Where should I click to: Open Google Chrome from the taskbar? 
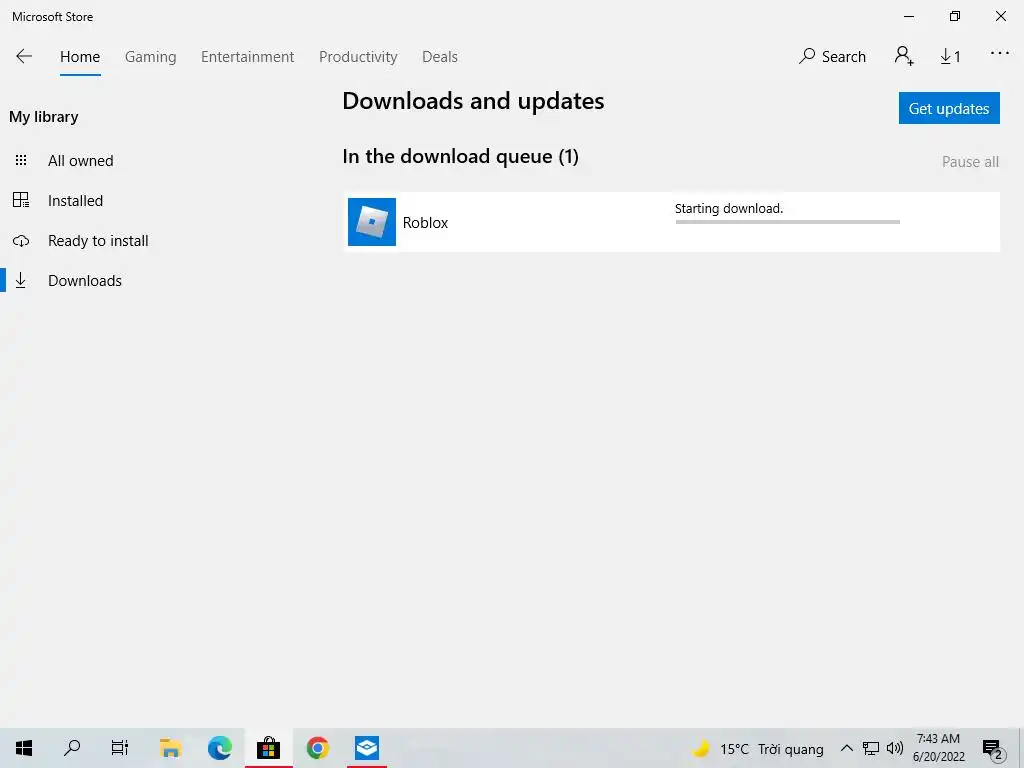[x=317, y=748]
